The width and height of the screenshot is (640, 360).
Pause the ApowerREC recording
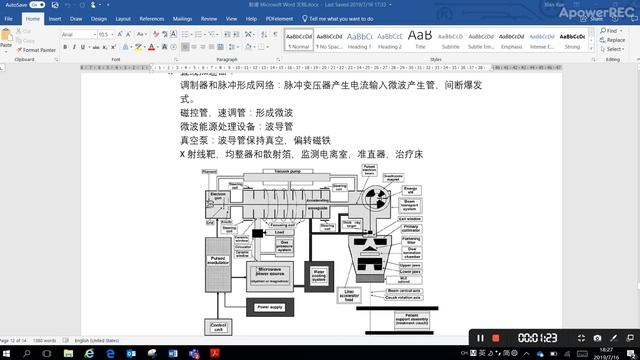(480, 338)
